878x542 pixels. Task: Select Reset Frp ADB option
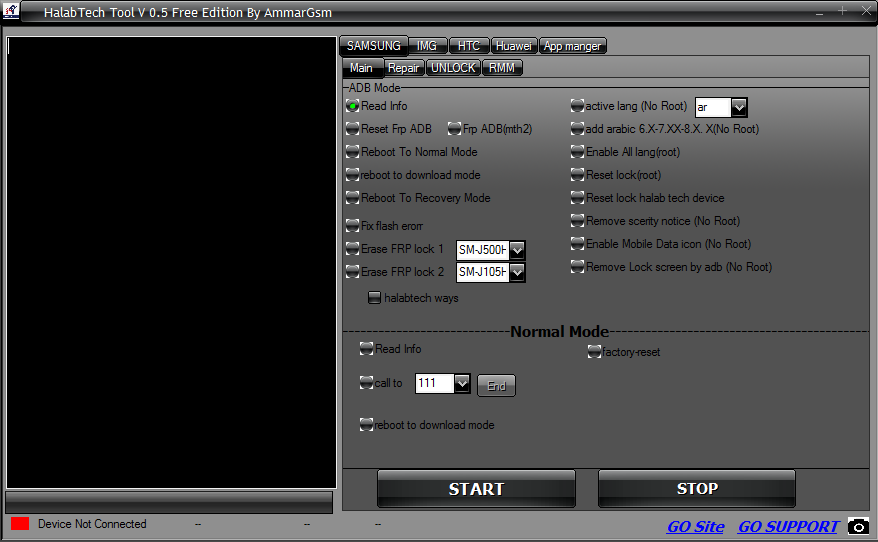point(352,129)
